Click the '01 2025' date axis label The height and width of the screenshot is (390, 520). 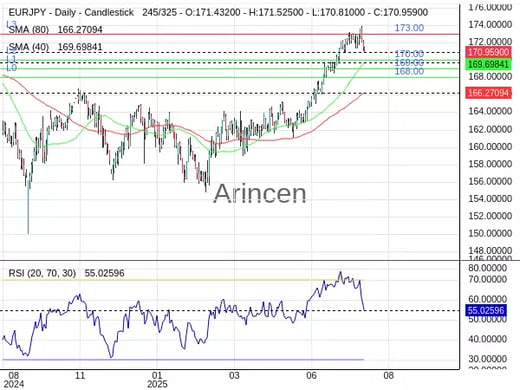point(157,380)
